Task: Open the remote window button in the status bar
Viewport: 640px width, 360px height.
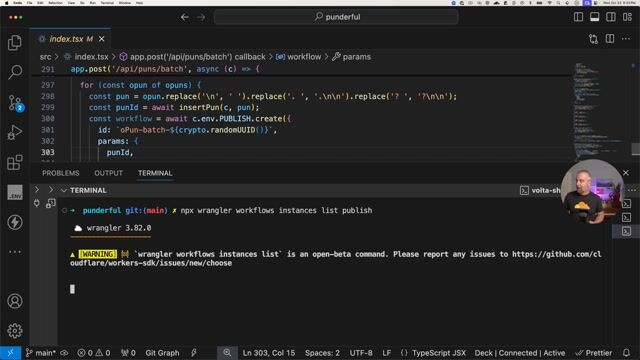Action: (11, 353)
